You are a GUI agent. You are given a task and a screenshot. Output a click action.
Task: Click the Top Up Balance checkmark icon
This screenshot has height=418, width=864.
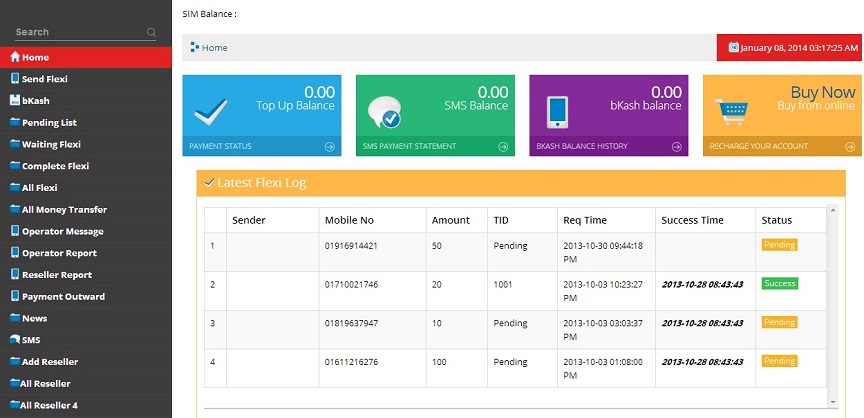click(210, 112)
